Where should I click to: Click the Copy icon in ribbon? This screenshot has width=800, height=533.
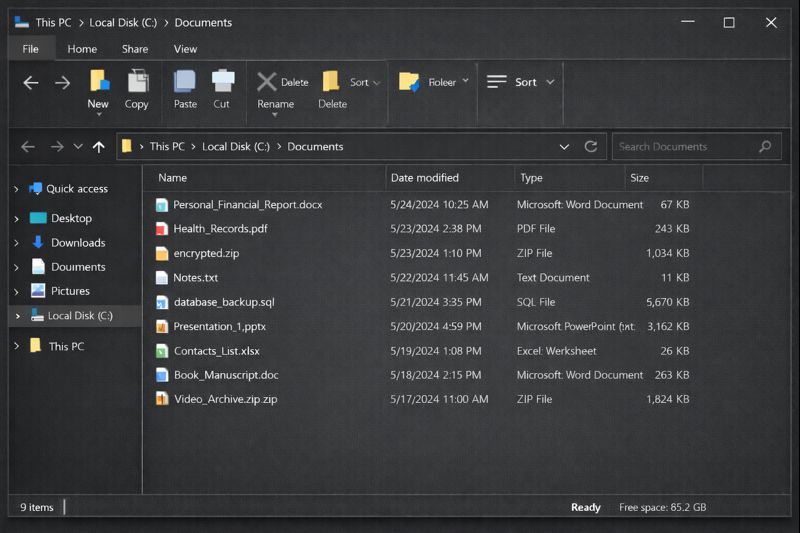click(137, 82)
